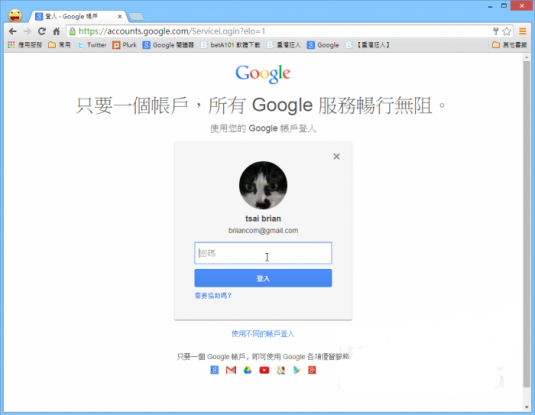Click the Google Drive service icon
This screenshot has height=415, width=535.
[x=247, y=370]
